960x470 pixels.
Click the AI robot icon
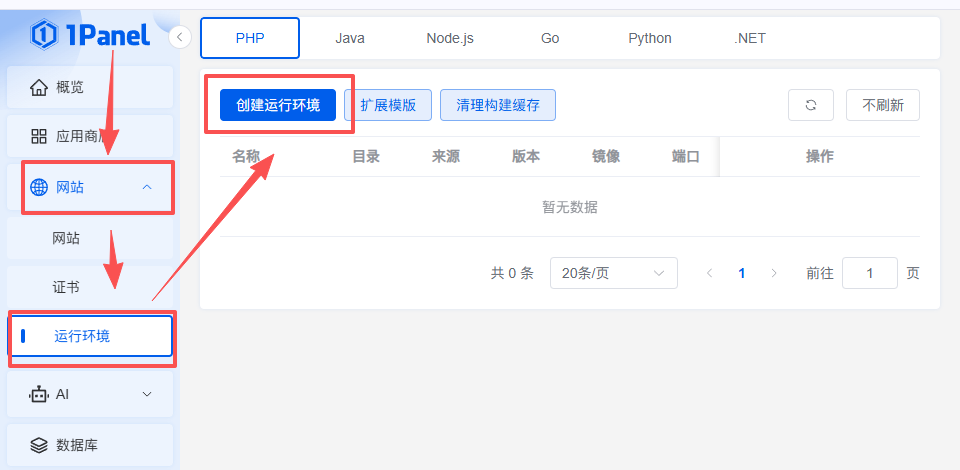39,394
